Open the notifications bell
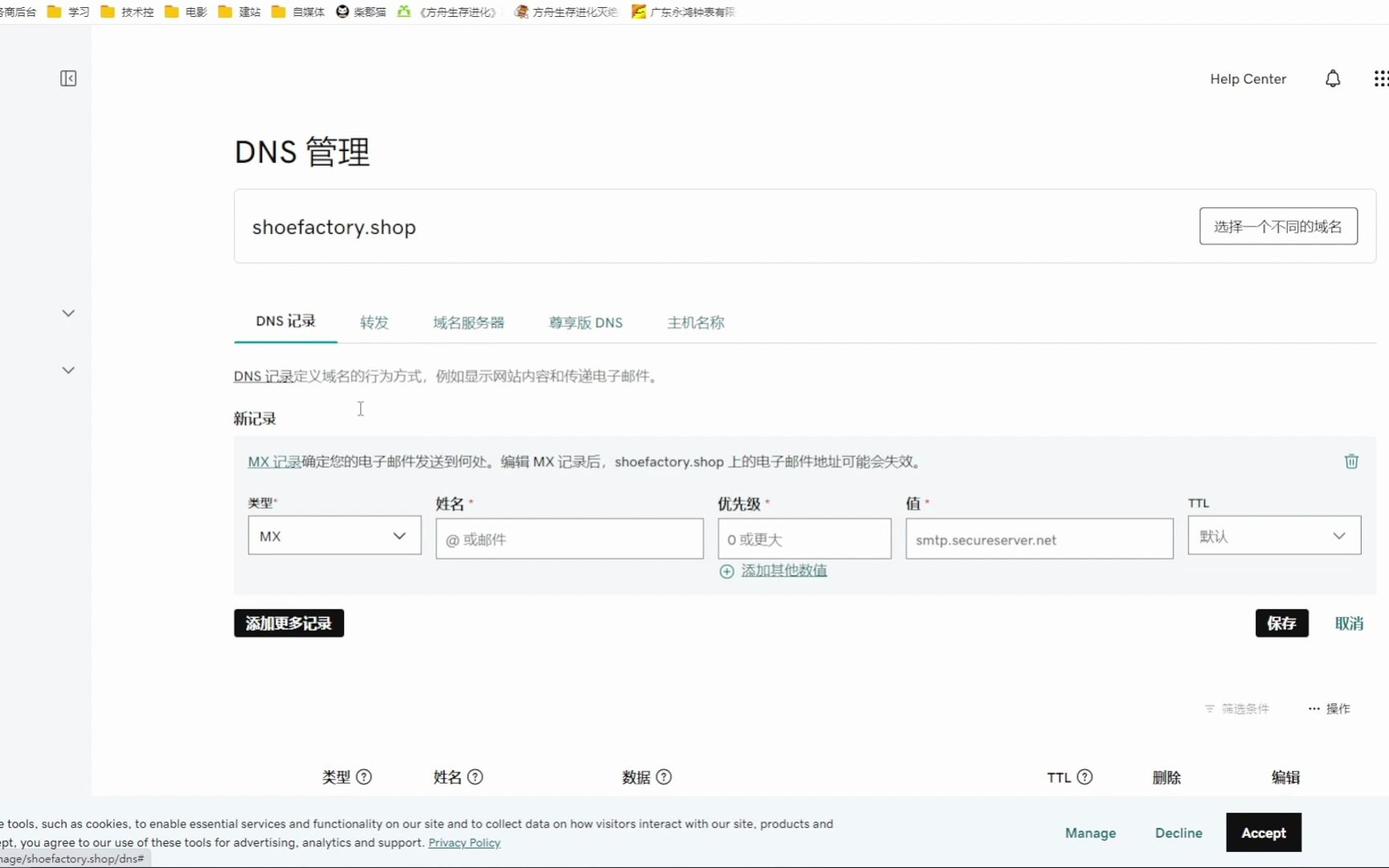Image resolution: width=1389 pixels, height=868 pixels. point(1333,79)
